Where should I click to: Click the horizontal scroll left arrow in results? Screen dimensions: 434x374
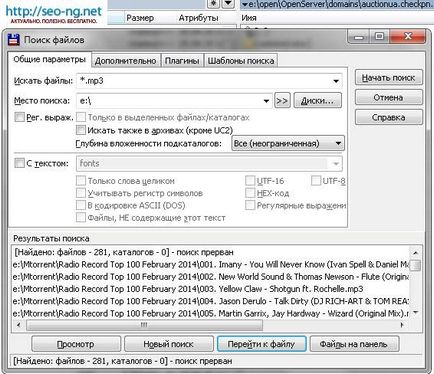[19, 325]
